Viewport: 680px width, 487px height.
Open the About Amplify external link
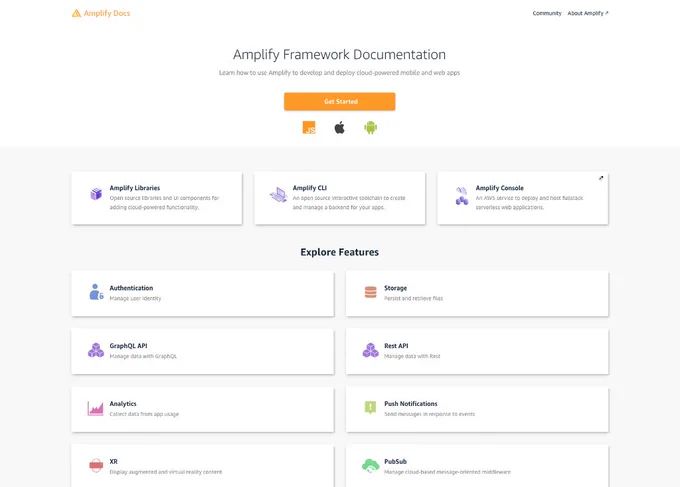(x=588, y=13)
